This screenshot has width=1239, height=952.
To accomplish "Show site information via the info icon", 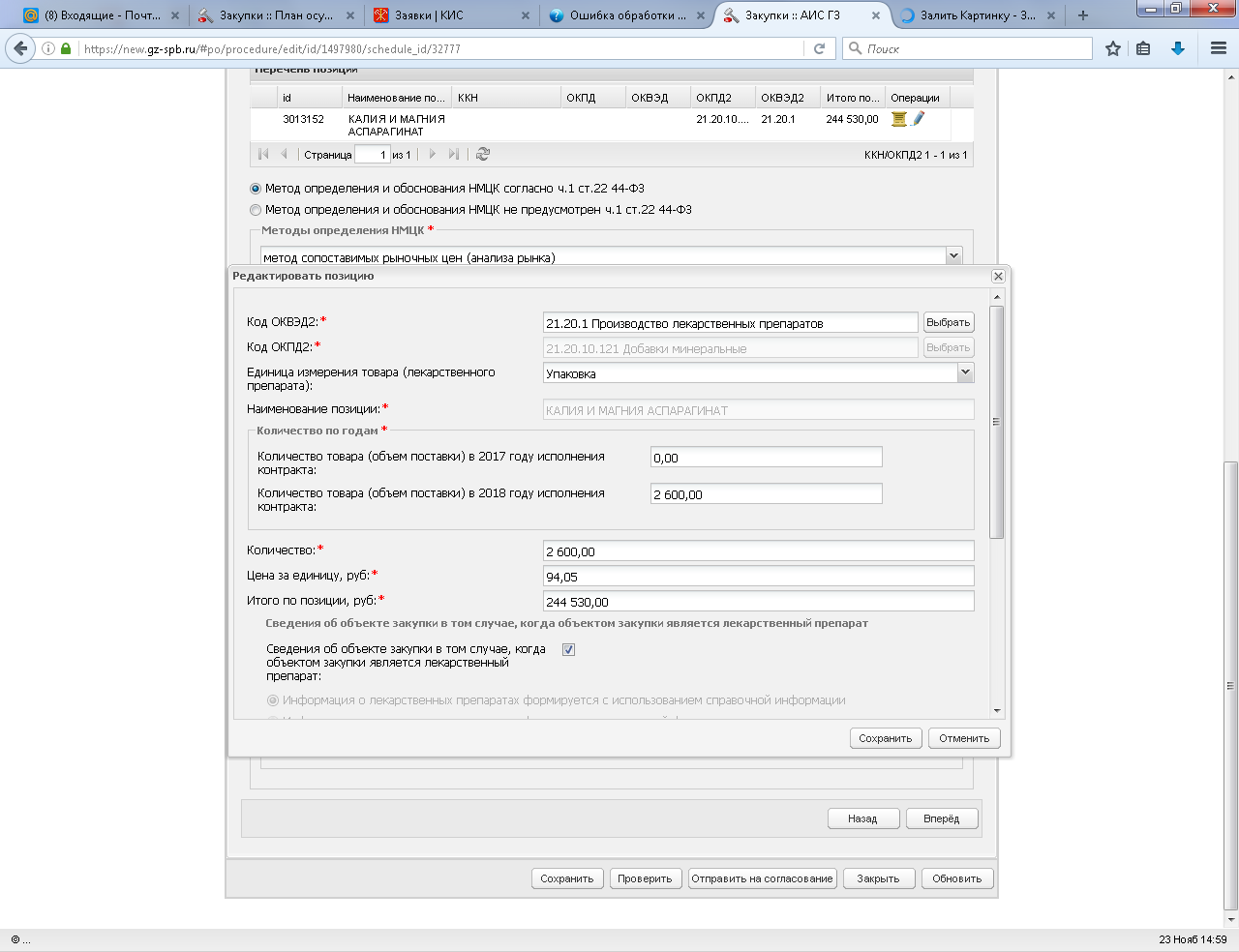I will pos(48,48).
